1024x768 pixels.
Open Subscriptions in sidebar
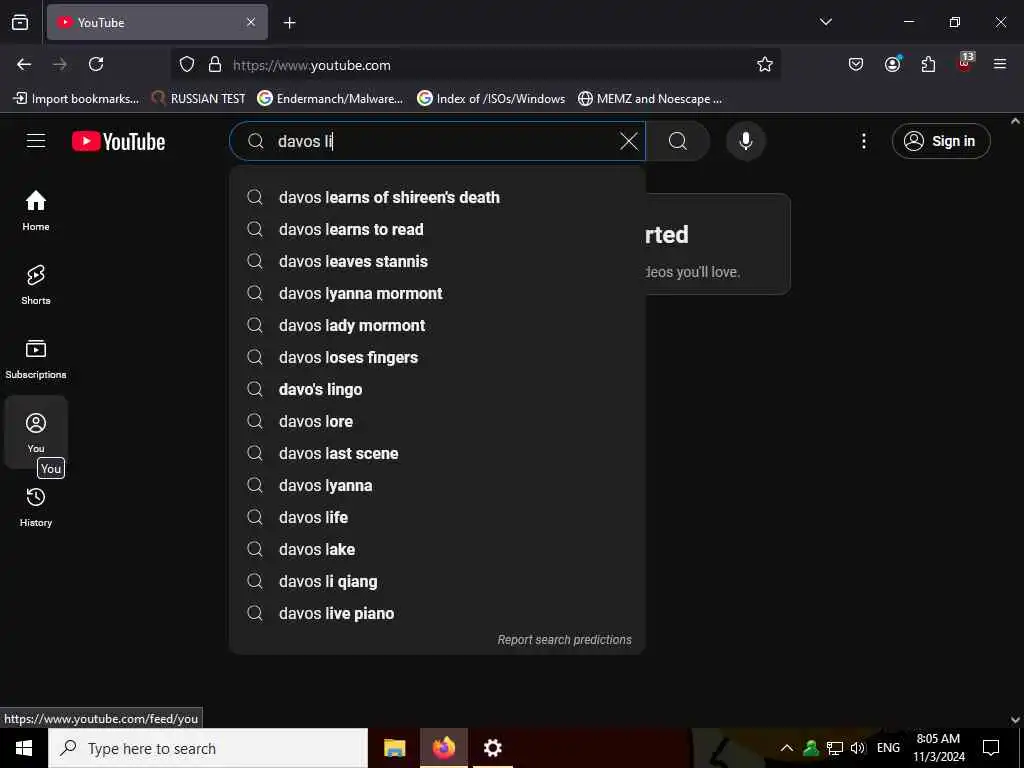pos(36,359)
